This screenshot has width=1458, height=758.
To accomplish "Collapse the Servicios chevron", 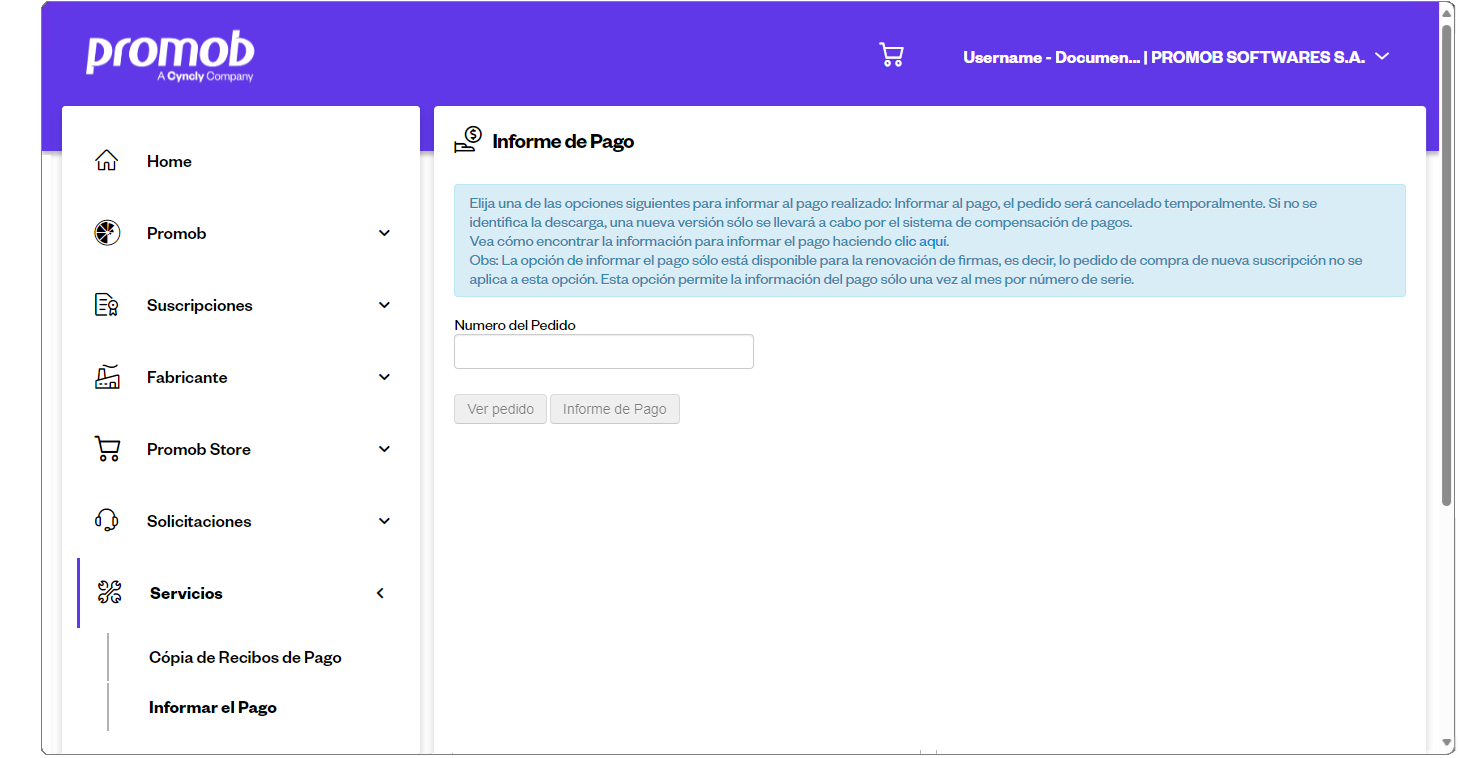I will point(380,593).
